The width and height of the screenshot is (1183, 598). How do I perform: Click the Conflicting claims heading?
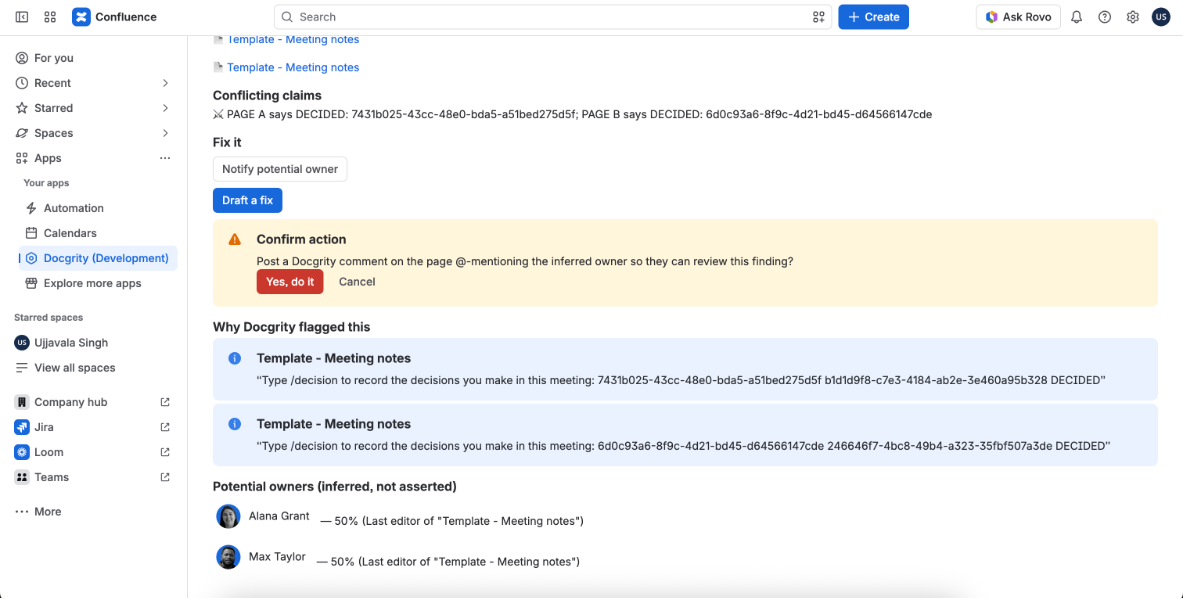[x=267, y=95]
